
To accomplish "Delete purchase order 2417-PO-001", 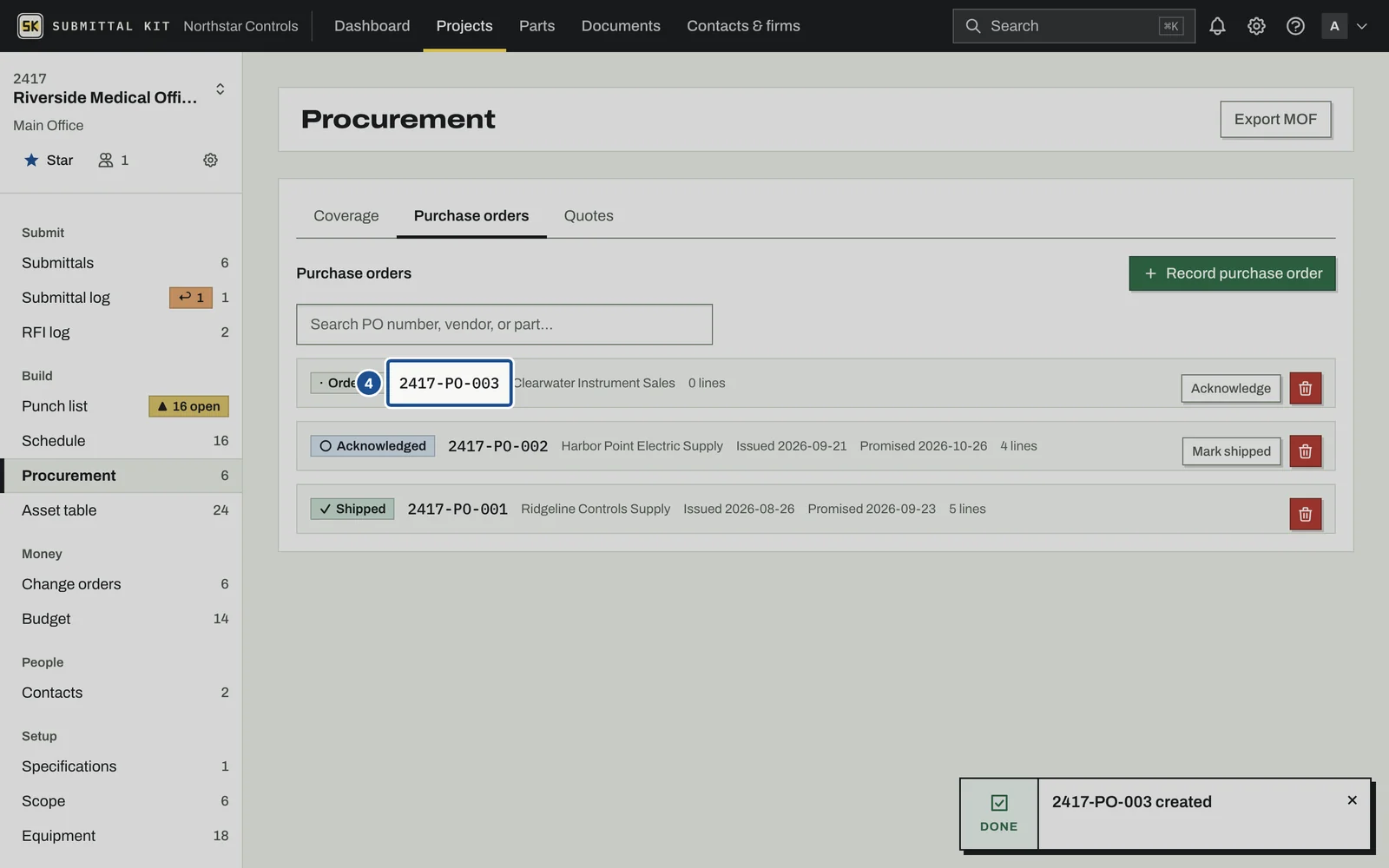I will (1305, 514).
